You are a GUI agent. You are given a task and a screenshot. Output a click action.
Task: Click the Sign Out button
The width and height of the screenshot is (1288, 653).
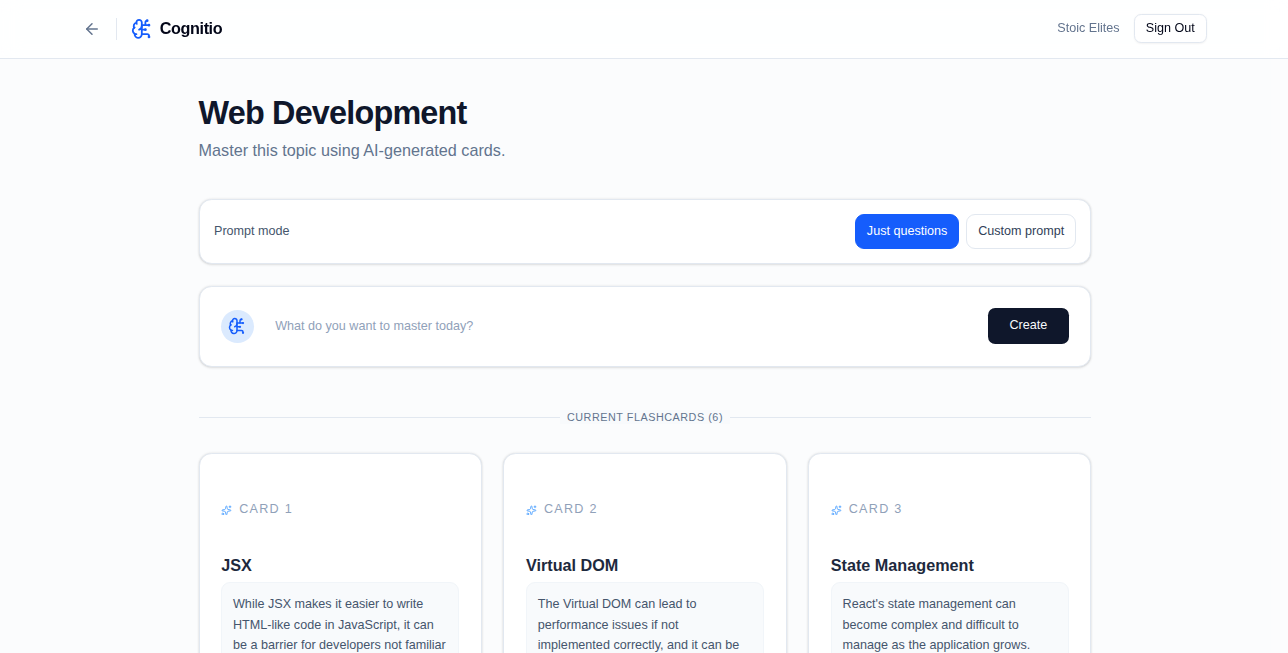coord(1170,28)
